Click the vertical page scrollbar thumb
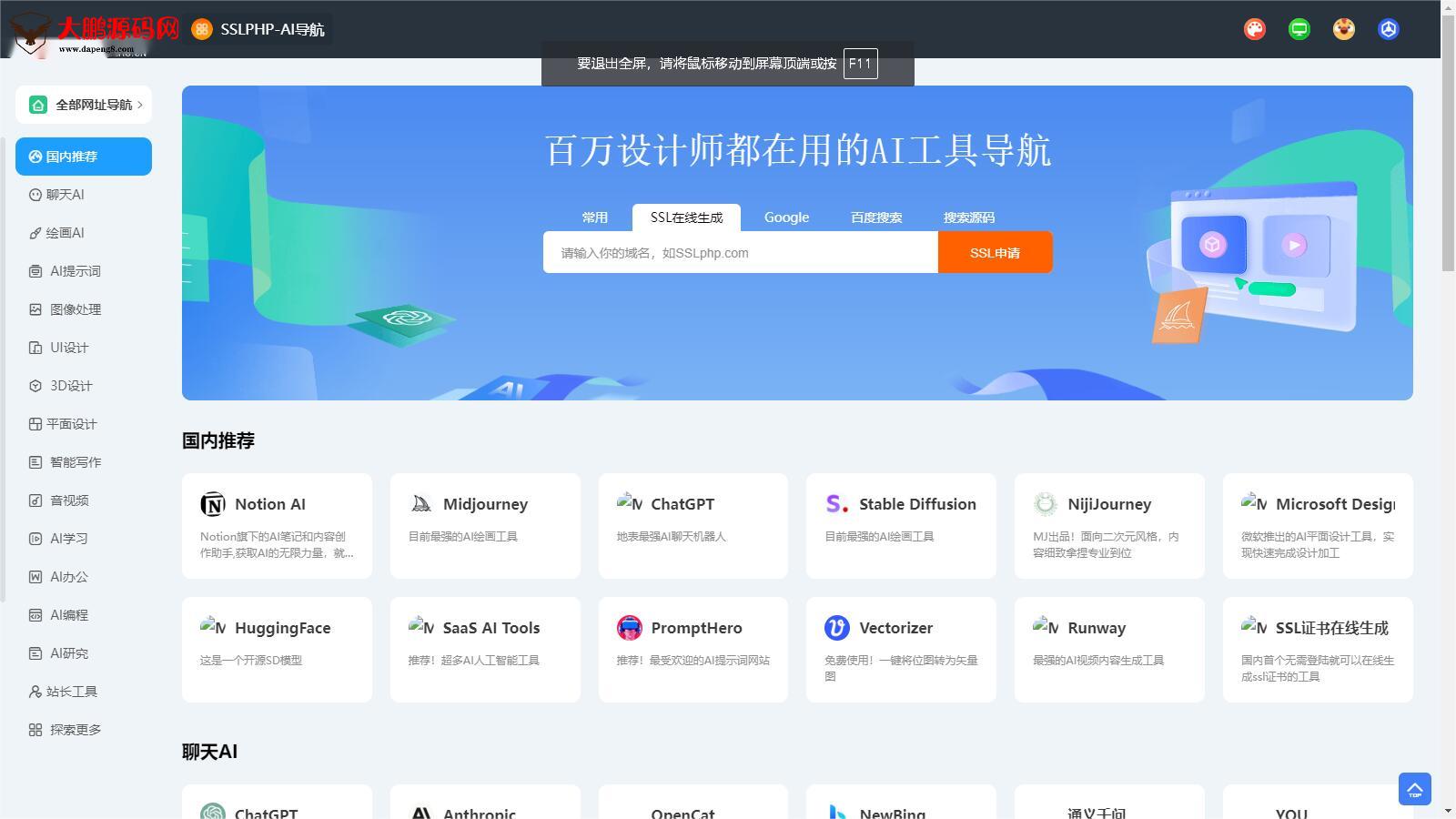The image size is (1456, 819). (1449, 143)
